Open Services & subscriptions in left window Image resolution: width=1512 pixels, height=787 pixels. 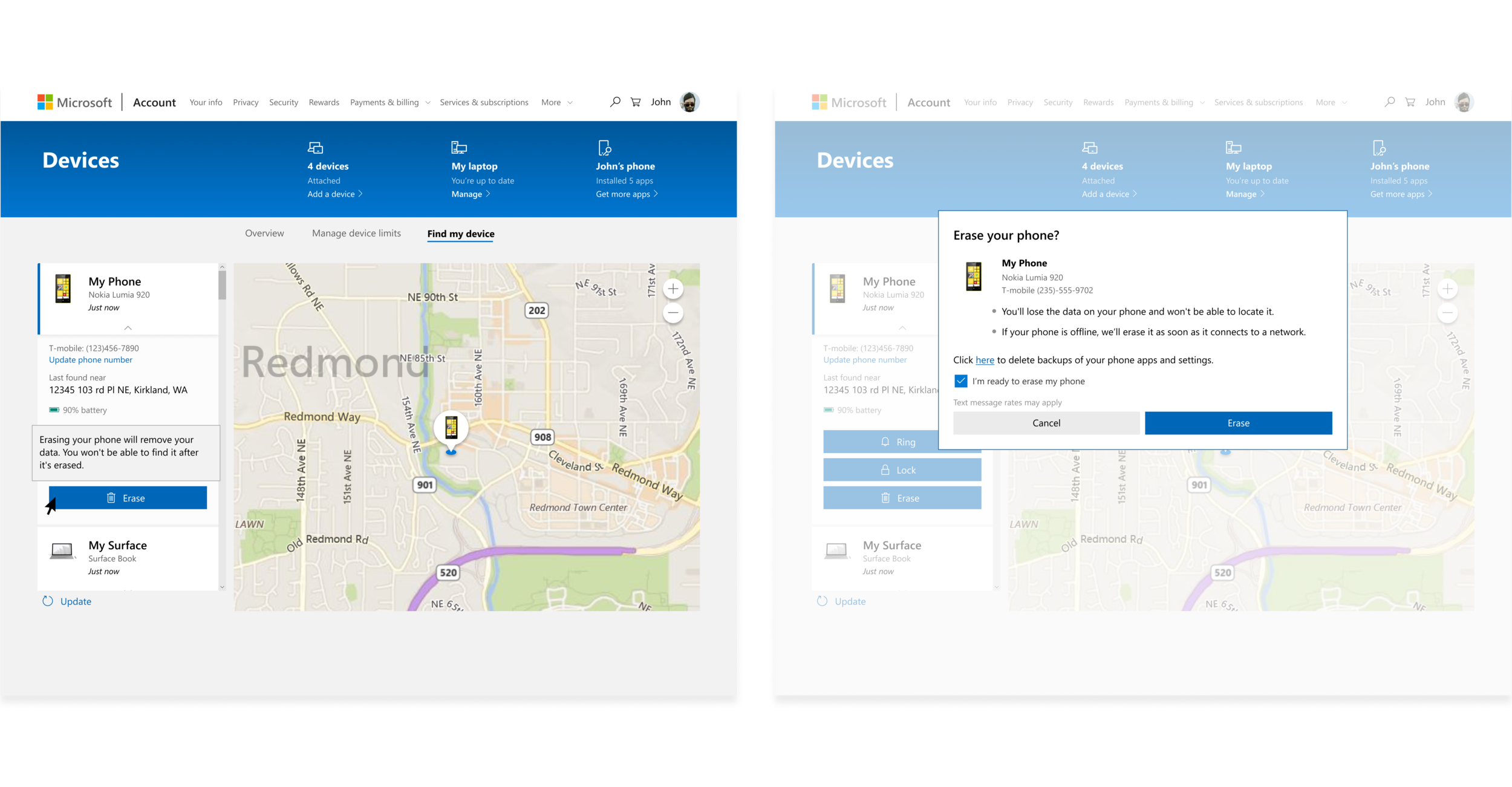click(x=484, y=102)
